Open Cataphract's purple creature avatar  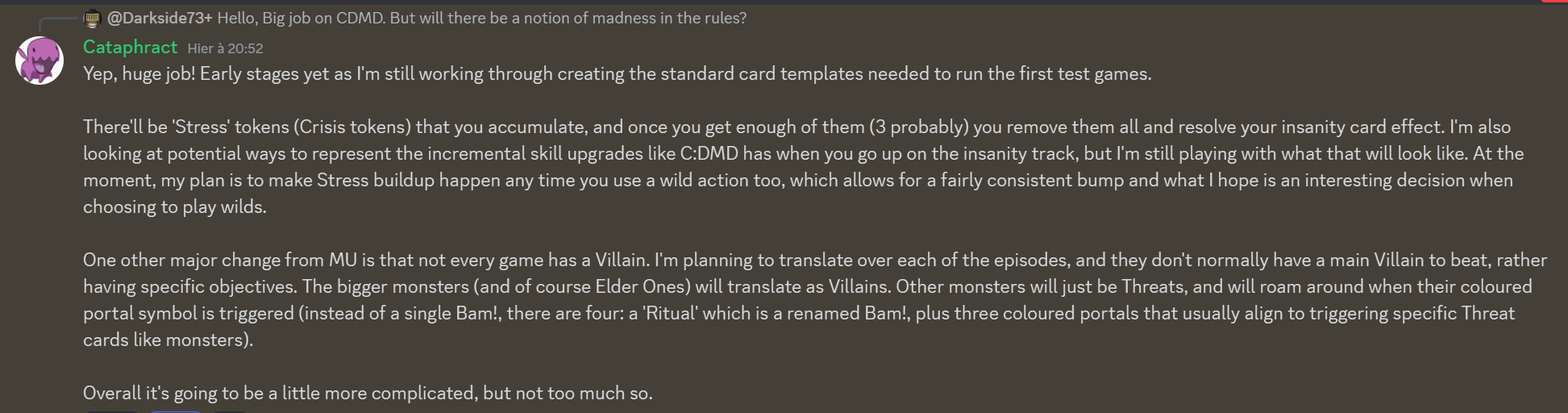(40, 60)
